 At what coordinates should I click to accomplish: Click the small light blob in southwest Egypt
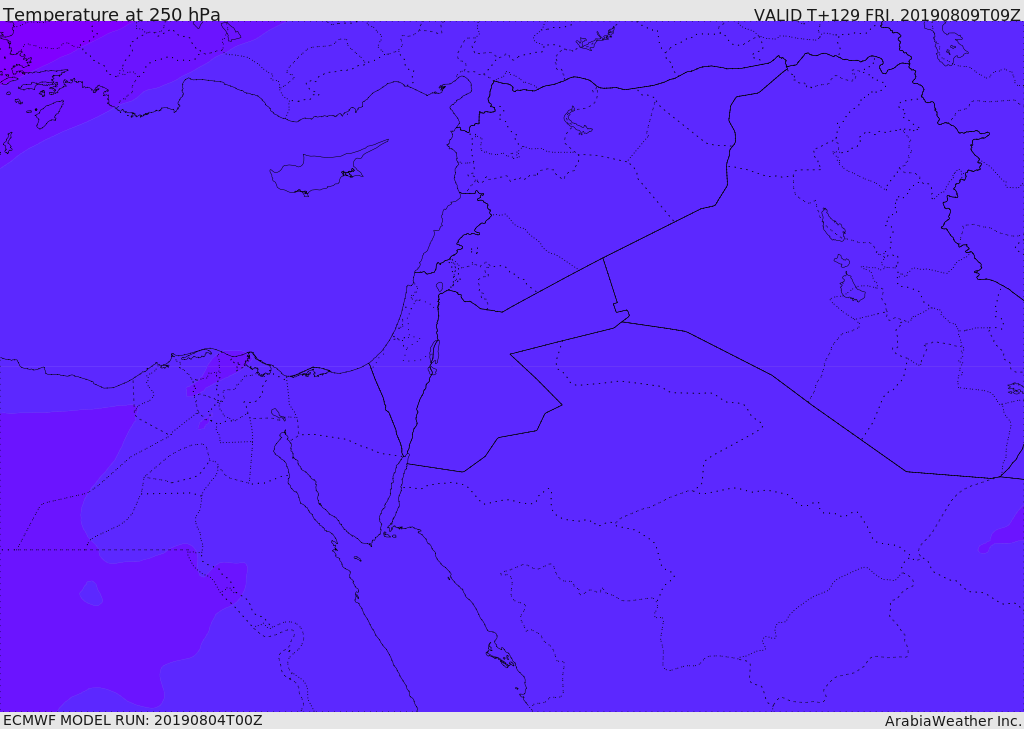[91, 593]
